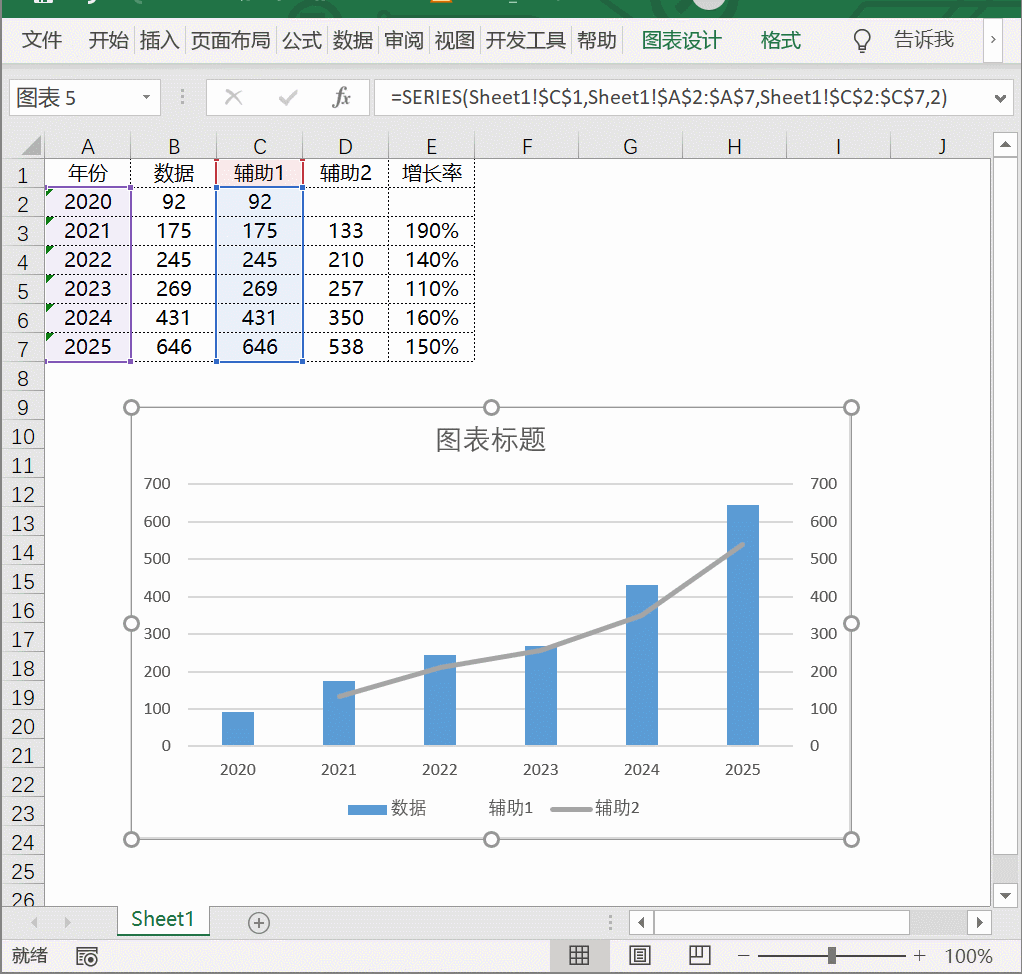Open the 公式 ribbon tab
Image resolution: width=1022 pixels, height=974 pixels.
point(302,40)
